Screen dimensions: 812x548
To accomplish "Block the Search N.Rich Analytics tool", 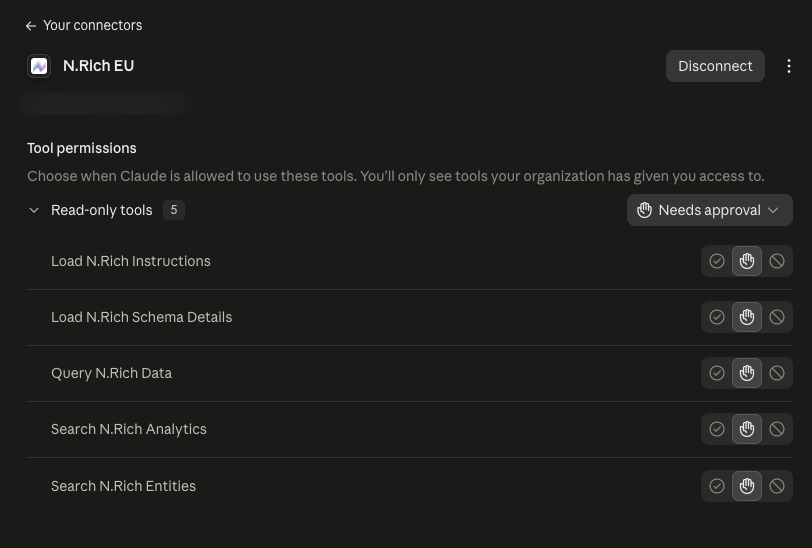I will point(777,429).
